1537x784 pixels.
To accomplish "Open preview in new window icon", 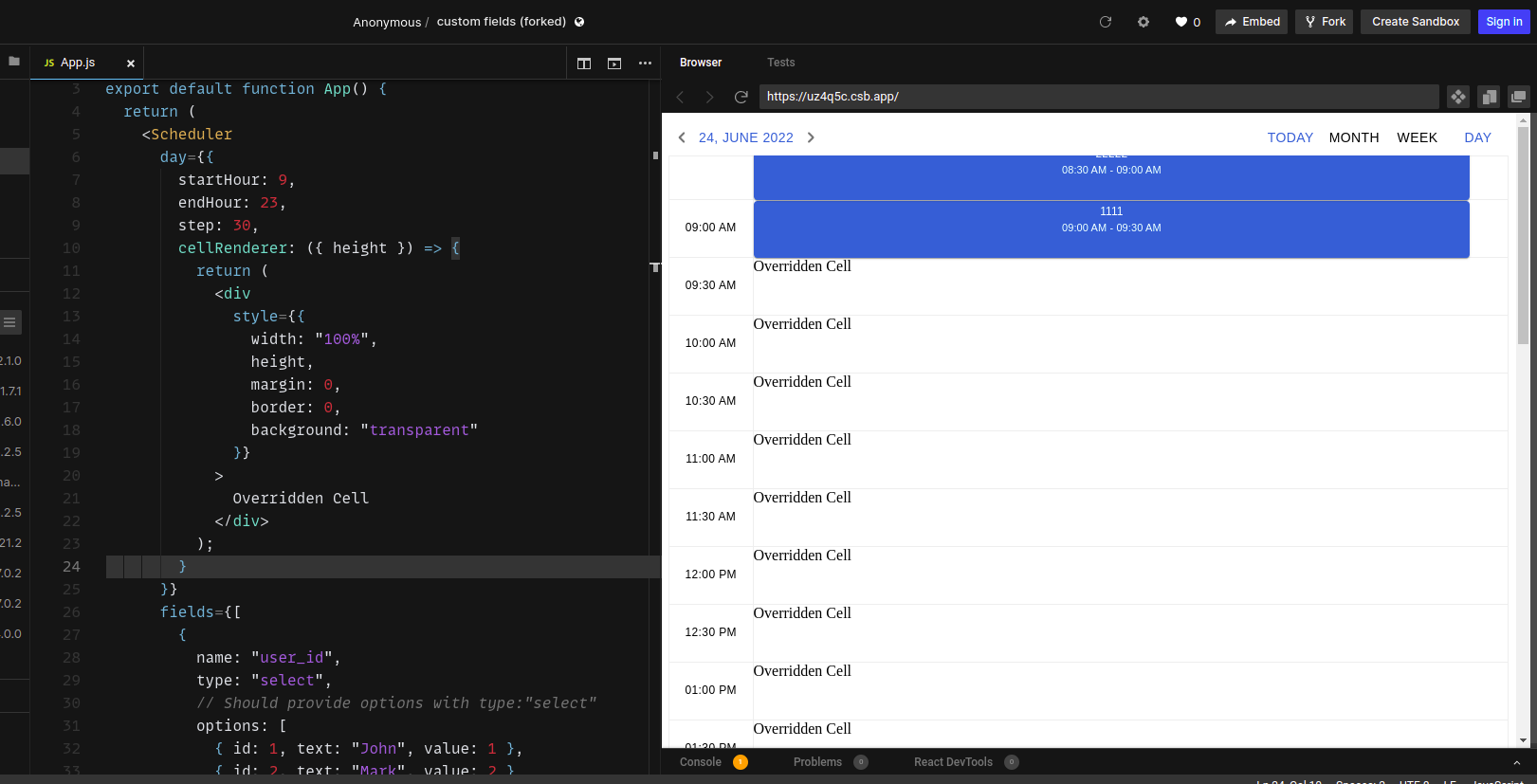I will pos(1519,97).
